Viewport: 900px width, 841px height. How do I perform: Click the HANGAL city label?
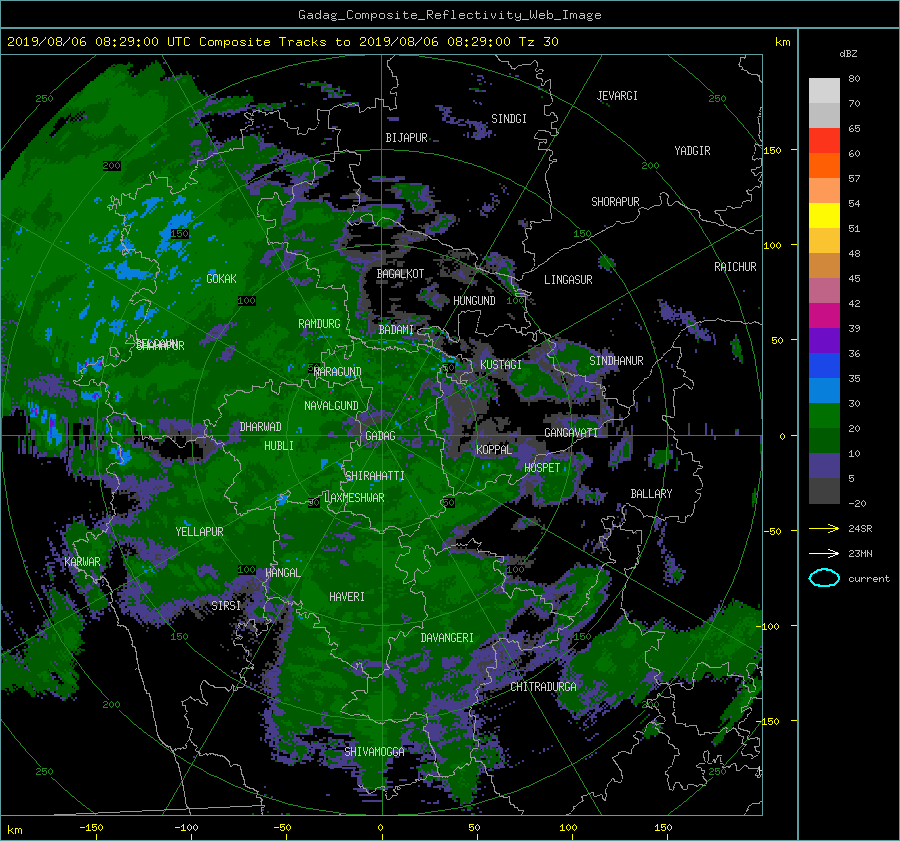[x=282, y=573]
